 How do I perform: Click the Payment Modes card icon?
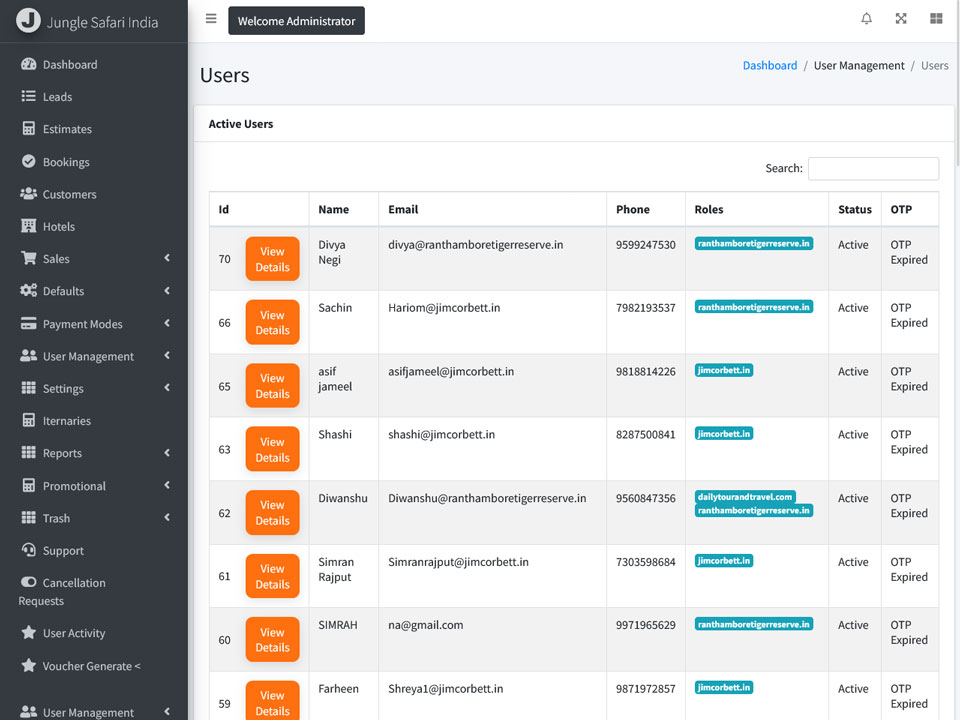tap(28, 323)
